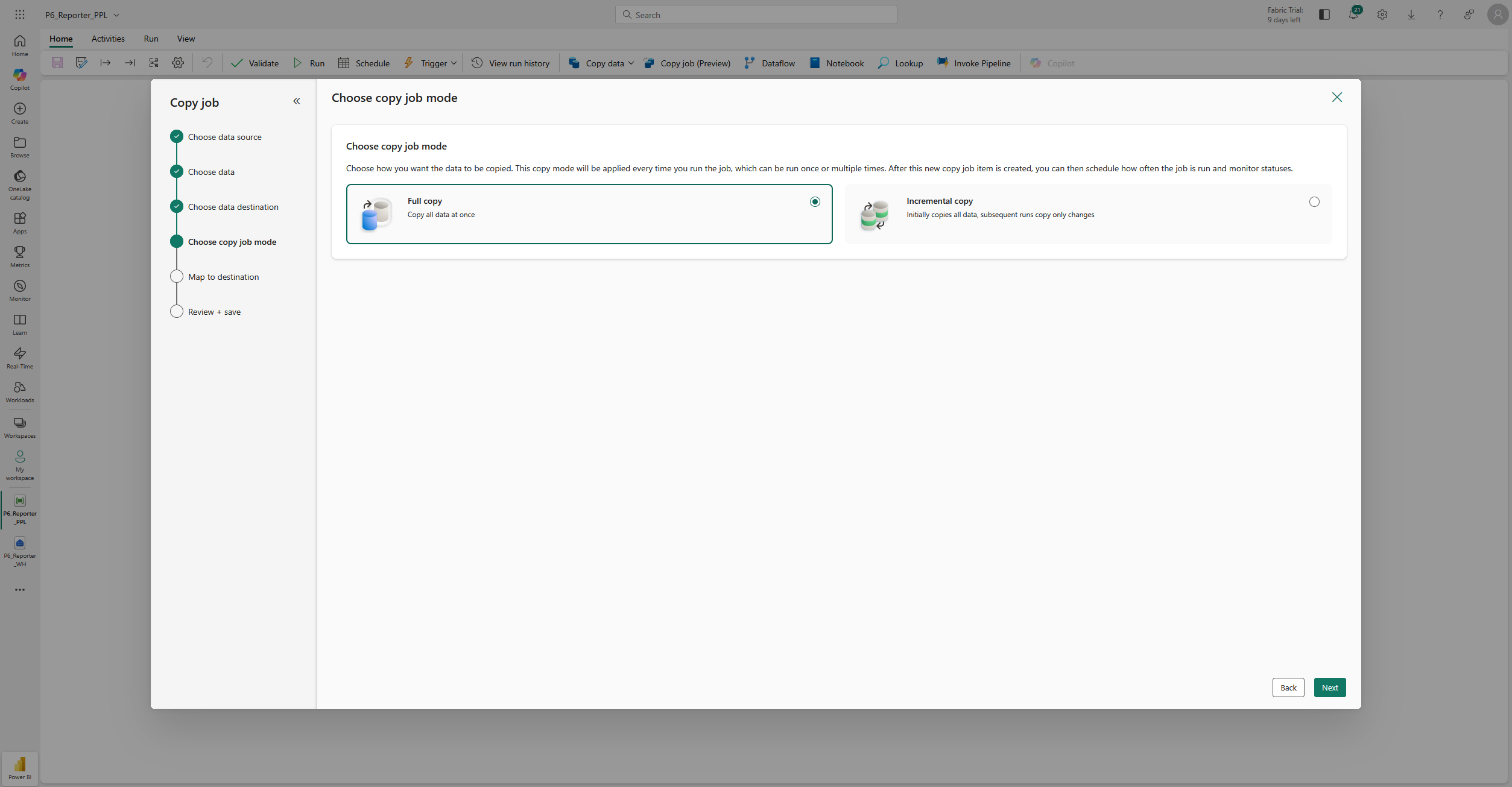
Task: Go to the Choose data destination step
Action: 233,207
